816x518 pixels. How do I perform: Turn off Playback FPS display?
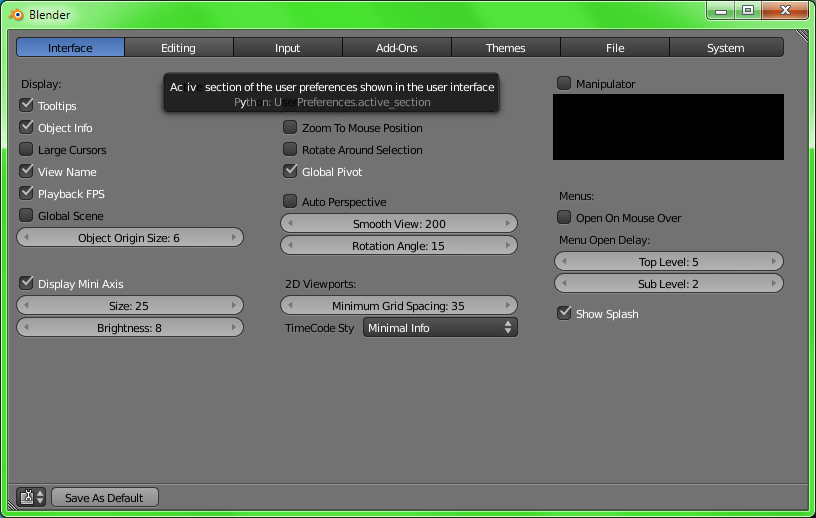tap(26, 193)
